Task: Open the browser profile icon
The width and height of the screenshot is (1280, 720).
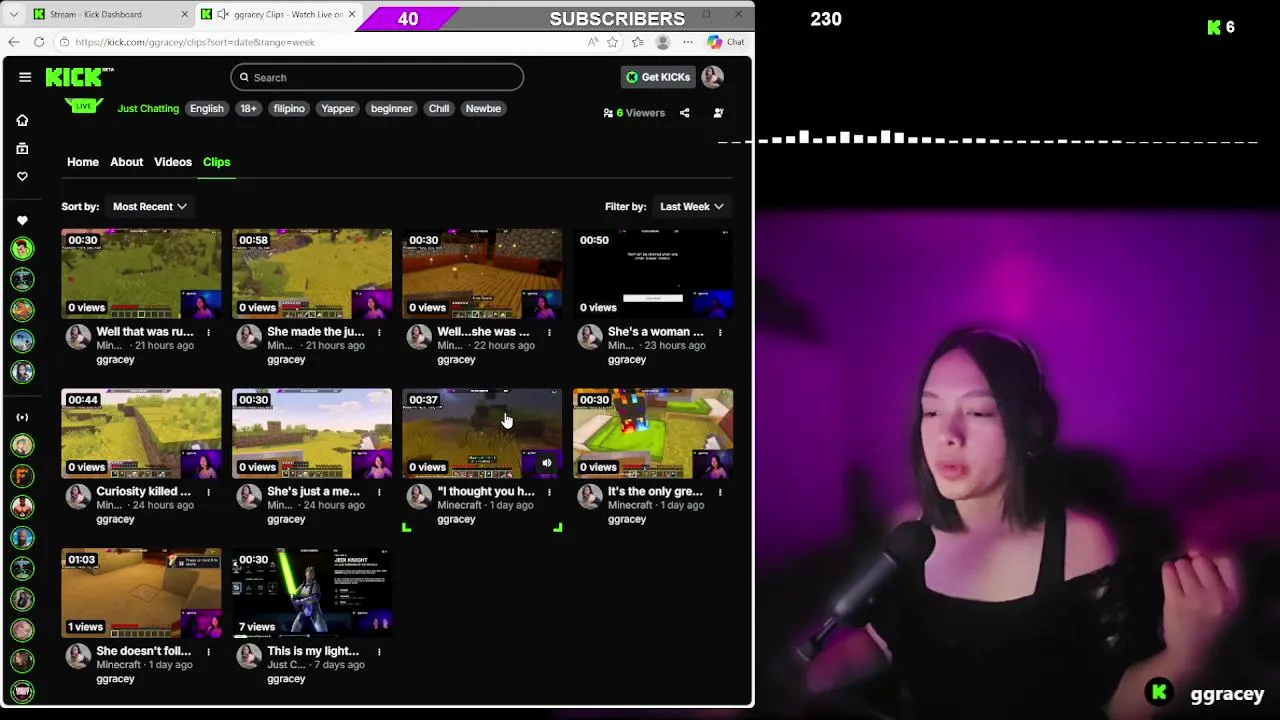Action: click(x=662, y=42)
